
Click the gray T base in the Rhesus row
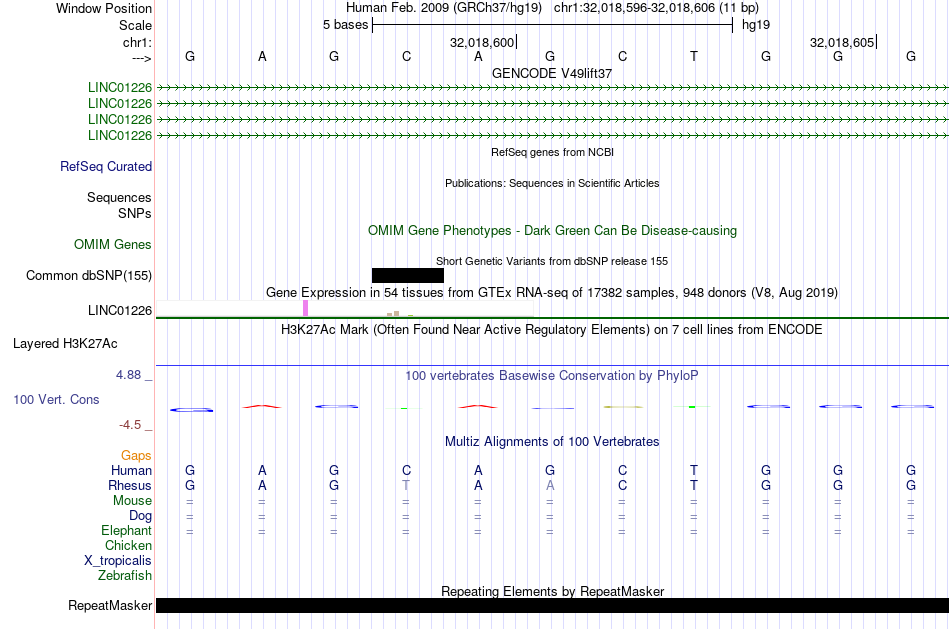(x=406, y=485)
